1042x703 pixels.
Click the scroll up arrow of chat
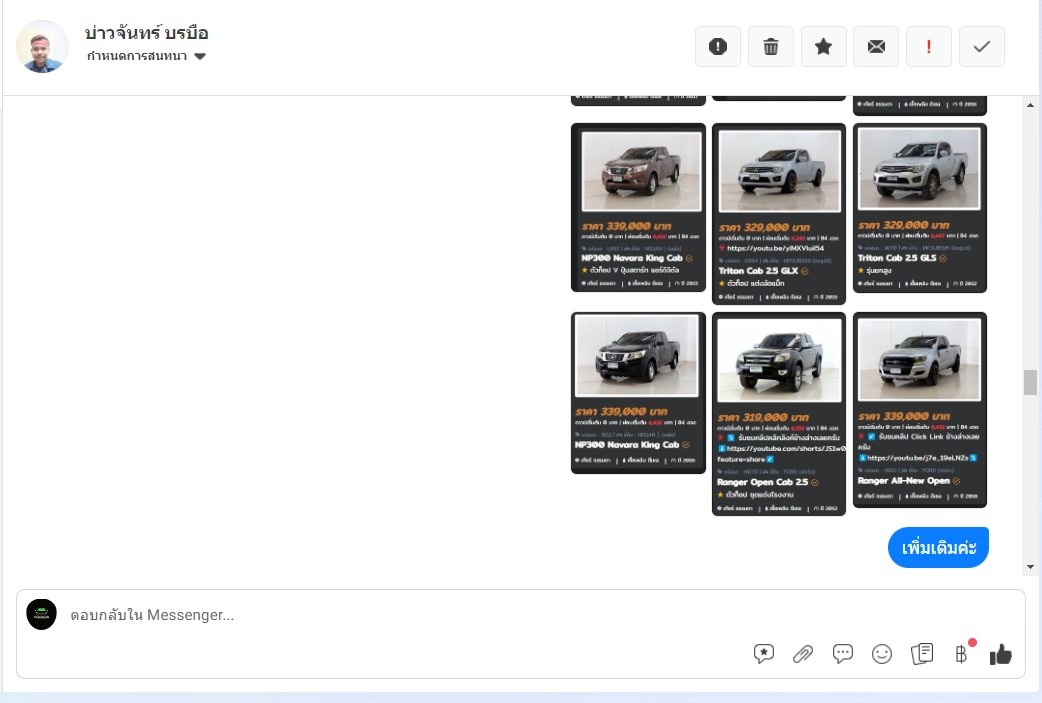(x=1030, y=105)
